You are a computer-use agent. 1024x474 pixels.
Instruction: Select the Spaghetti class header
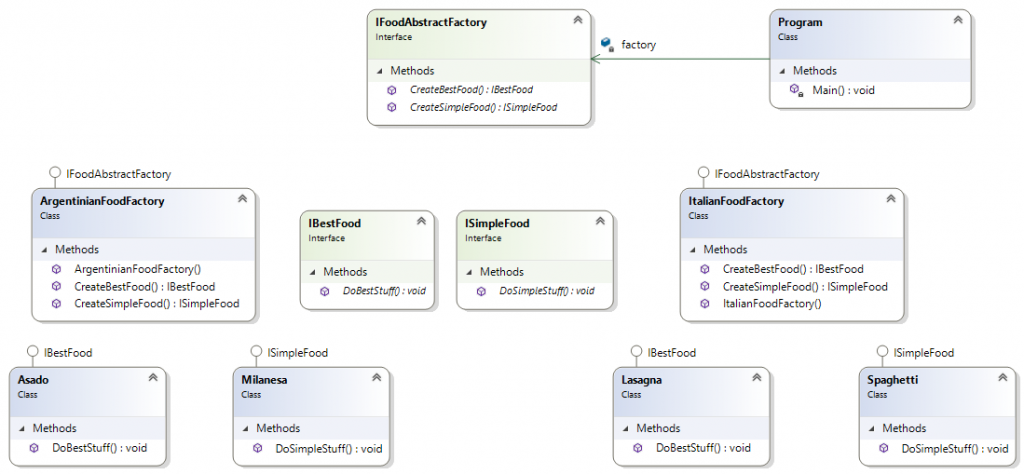(x=937, y=386)
